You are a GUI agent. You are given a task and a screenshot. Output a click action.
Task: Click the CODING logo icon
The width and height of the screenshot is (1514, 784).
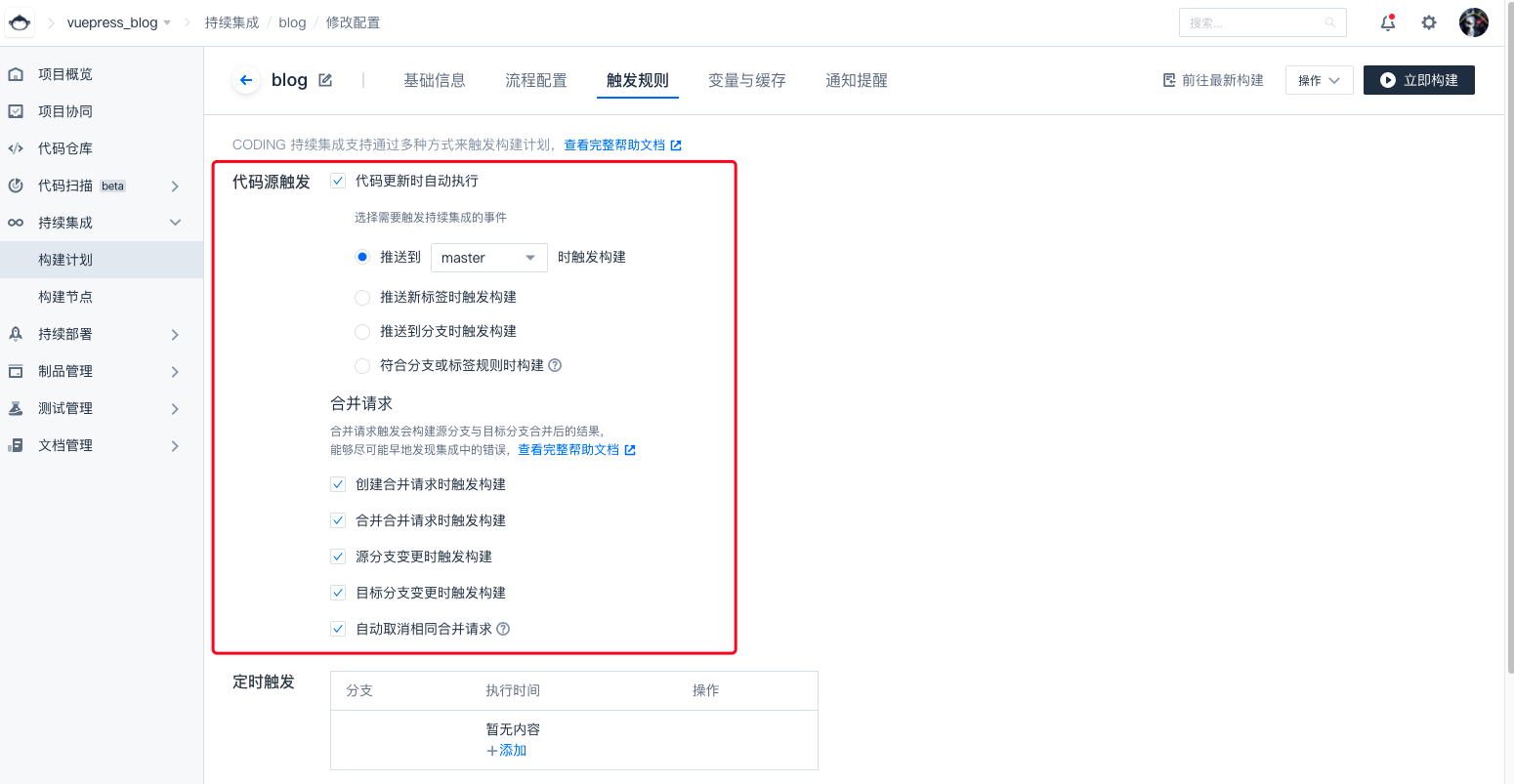point(20,22)
